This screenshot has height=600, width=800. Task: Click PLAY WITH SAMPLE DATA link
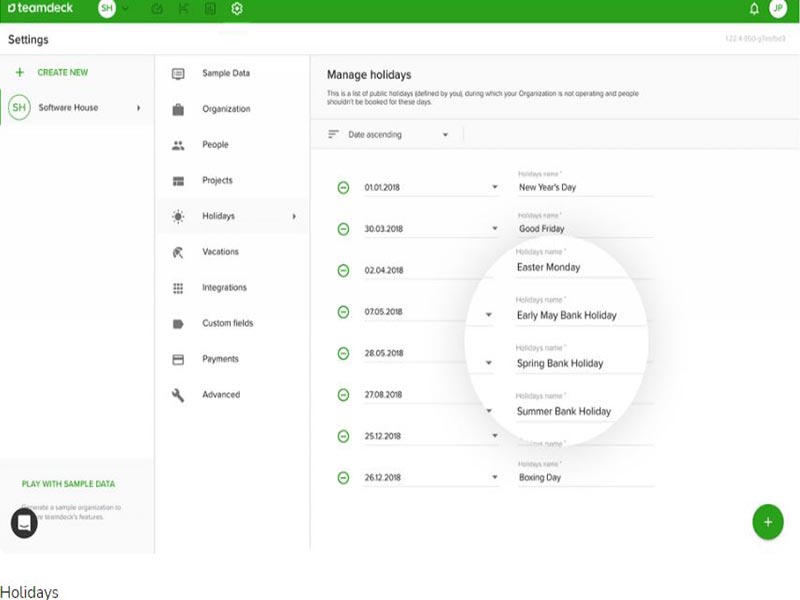coord(68,484)
